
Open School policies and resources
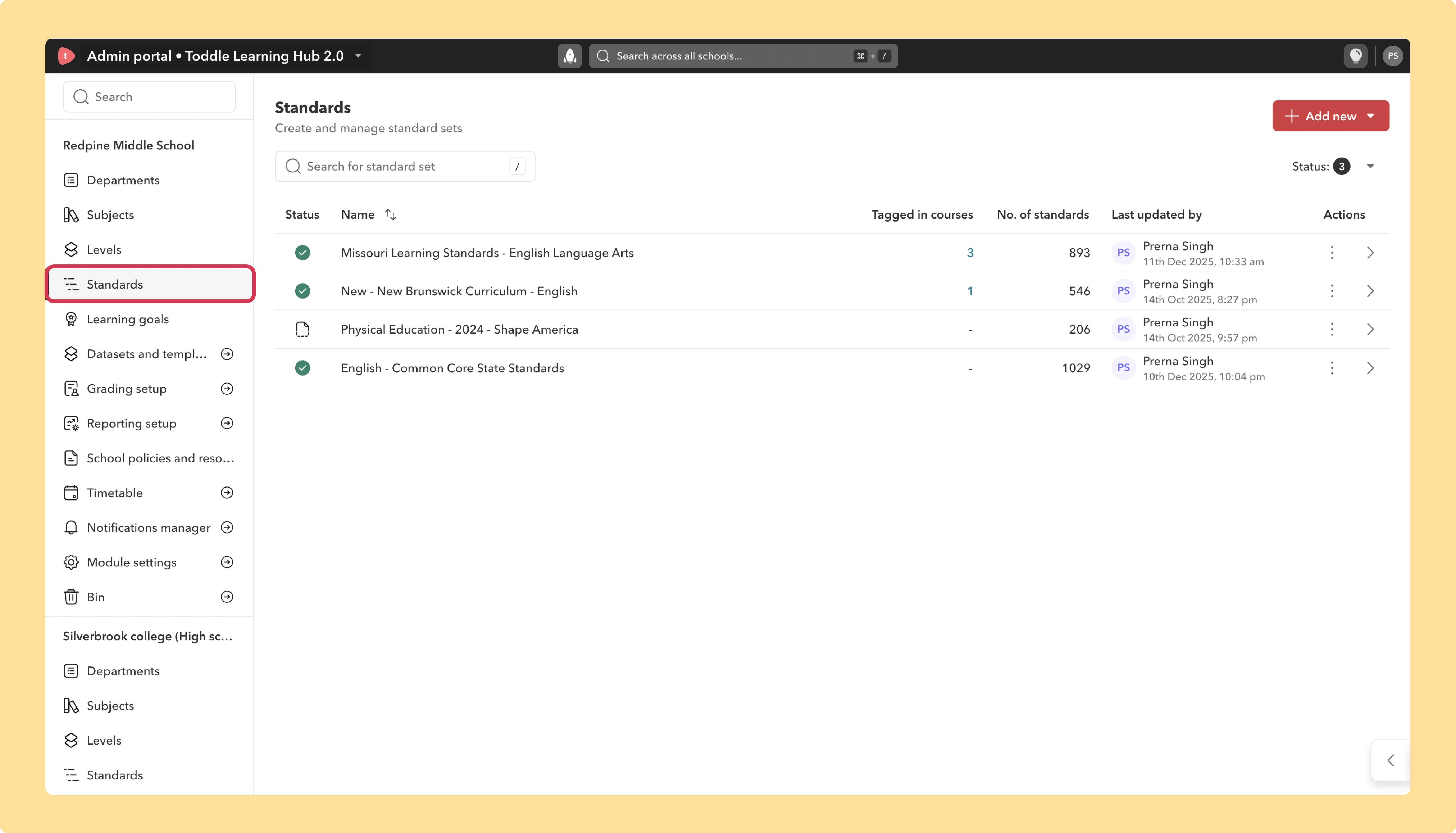click(x=149, y=458)
